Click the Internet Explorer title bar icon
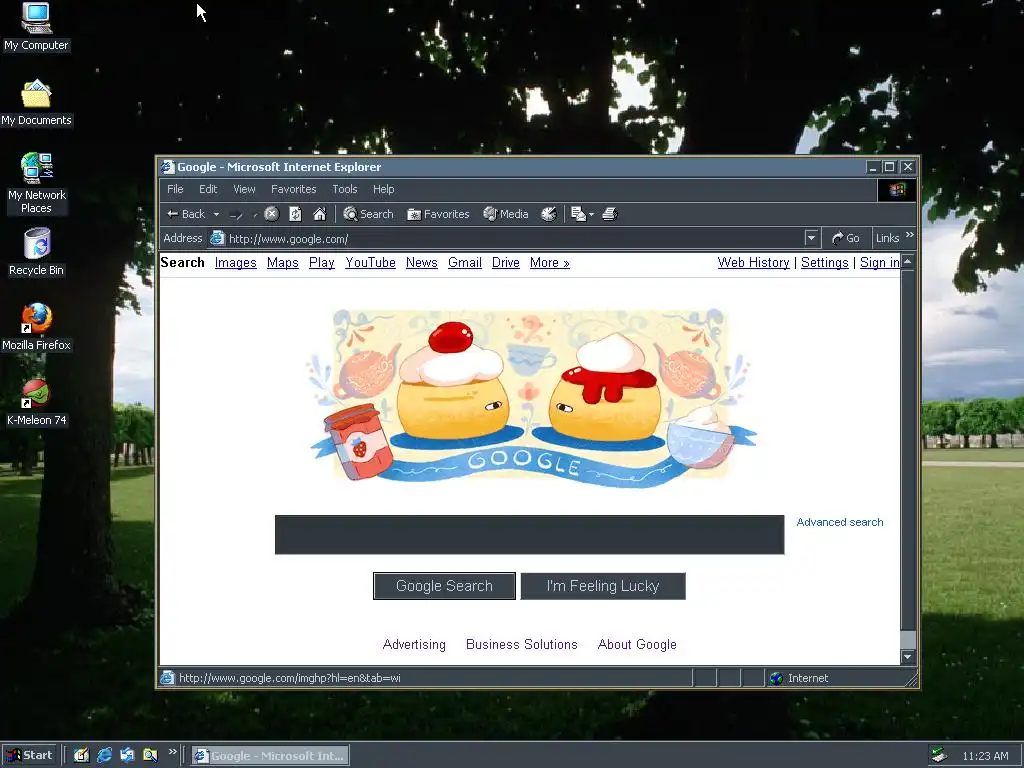This screenshot has height=768, width=1024. [x=168, y=167]
